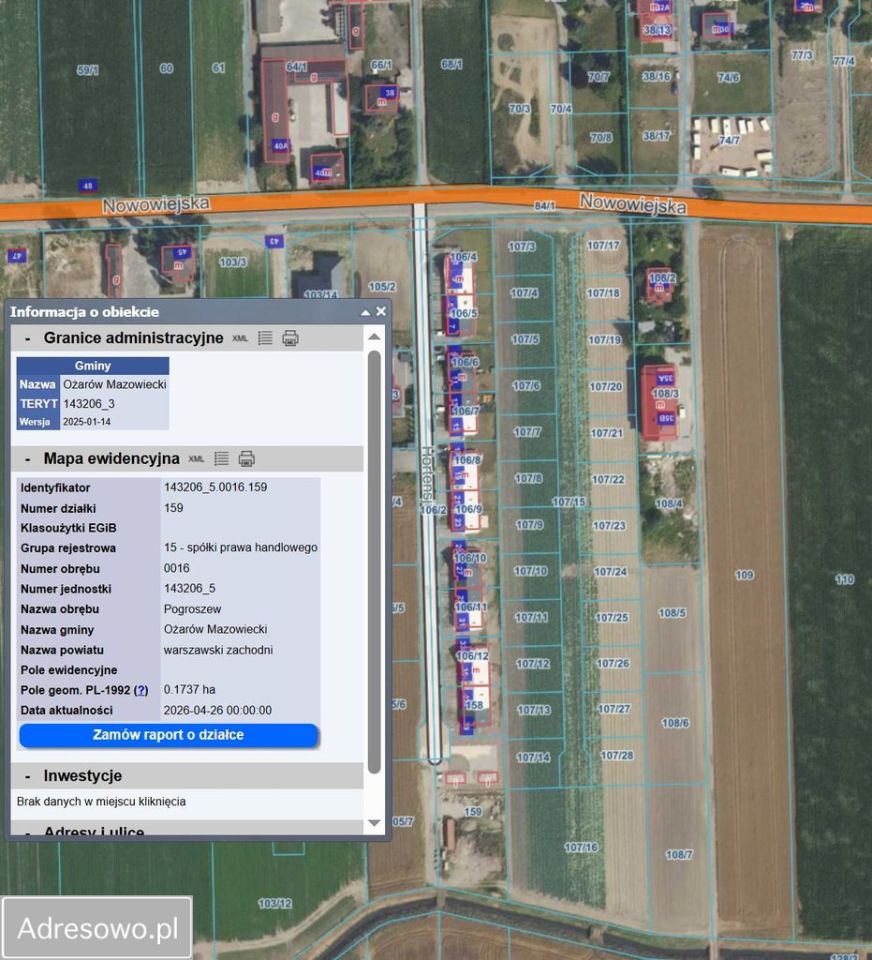Select the address marker 38 near parcel 66/1
The width and height of the screenshot is (872, 960).
click(x=389, y=92)
